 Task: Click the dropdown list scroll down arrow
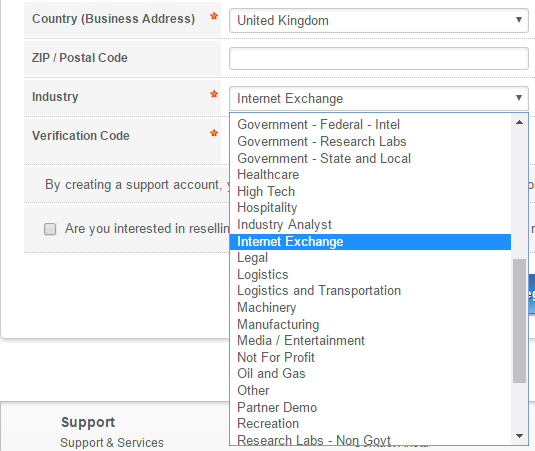(x=519, y=436)
